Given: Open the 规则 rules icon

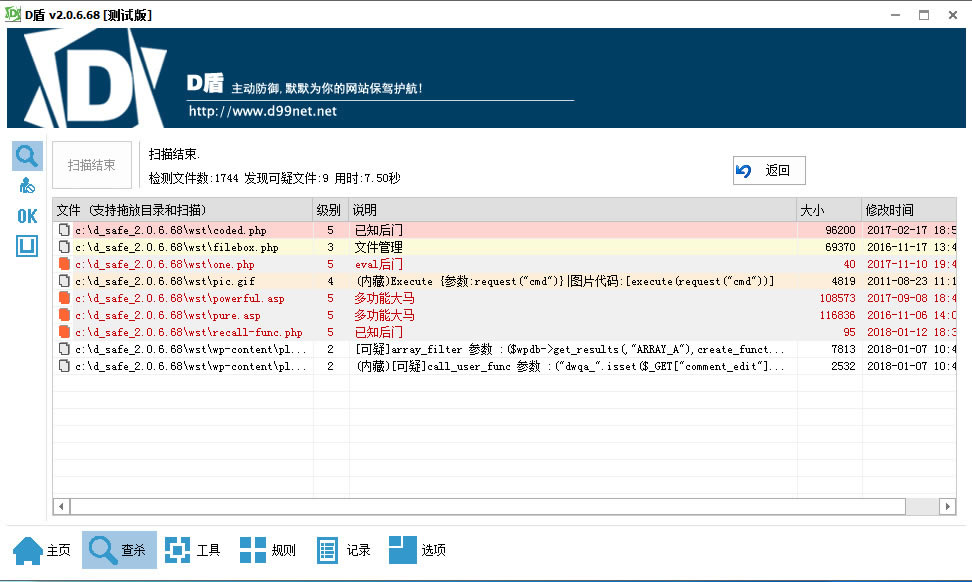Looking at the screenshot, I should [x=268, y=550].
